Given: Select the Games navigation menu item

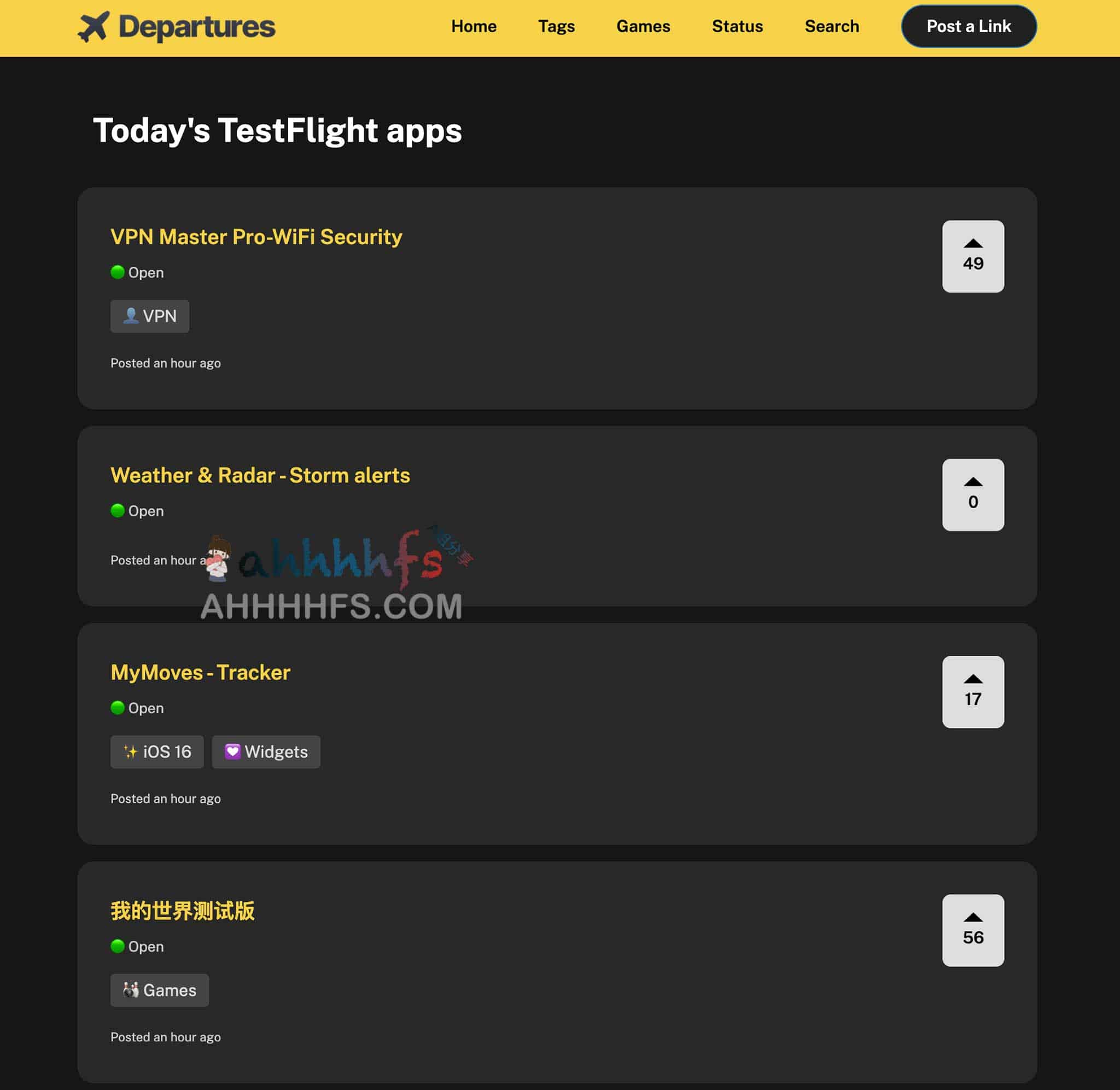Looking at the screenshot, I should click(643, 26).
